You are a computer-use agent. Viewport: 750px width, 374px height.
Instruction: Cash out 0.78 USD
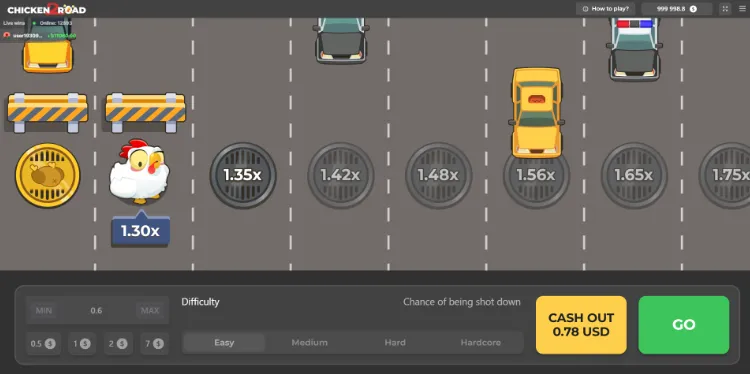(x=581, y=325)
